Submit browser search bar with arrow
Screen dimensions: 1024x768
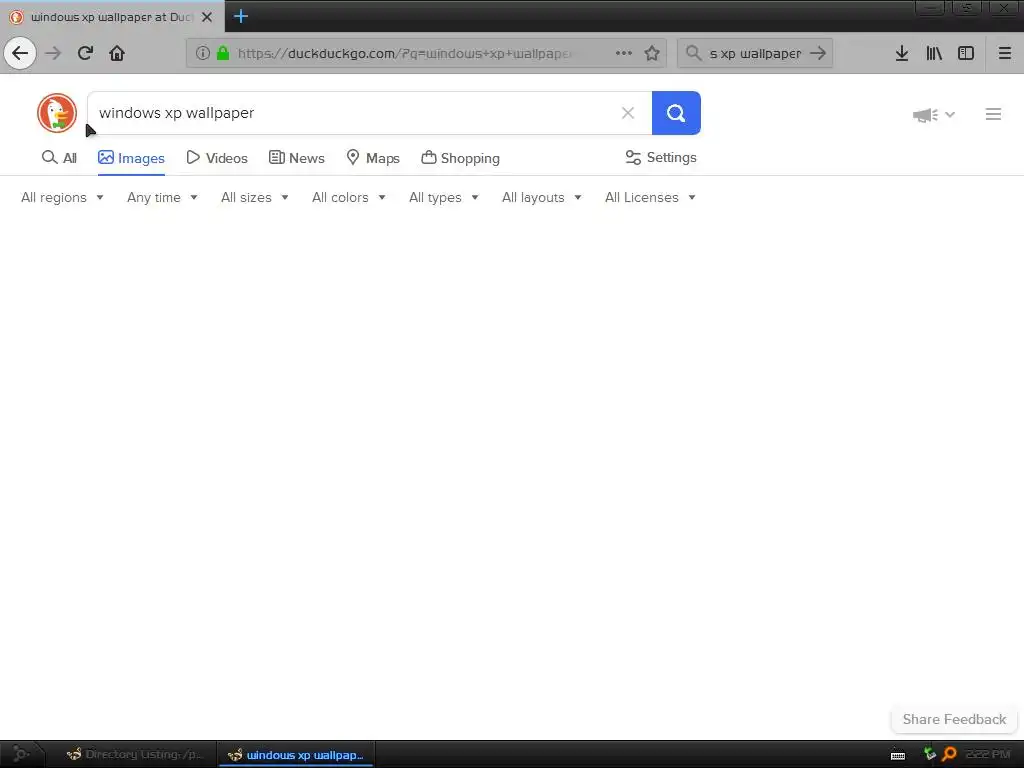pyautogui.click(x=818, y=53)
